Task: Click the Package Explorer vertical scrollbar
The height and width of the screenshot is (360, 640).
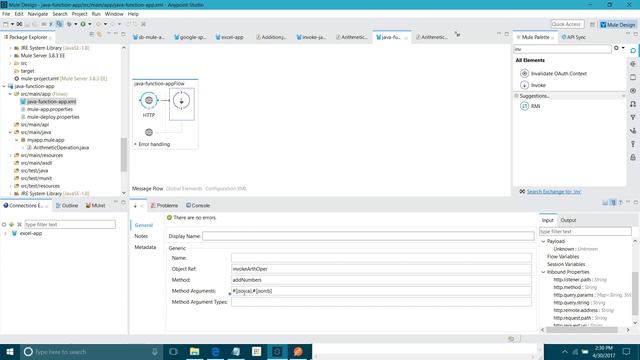Action: (x=124, y=155)
